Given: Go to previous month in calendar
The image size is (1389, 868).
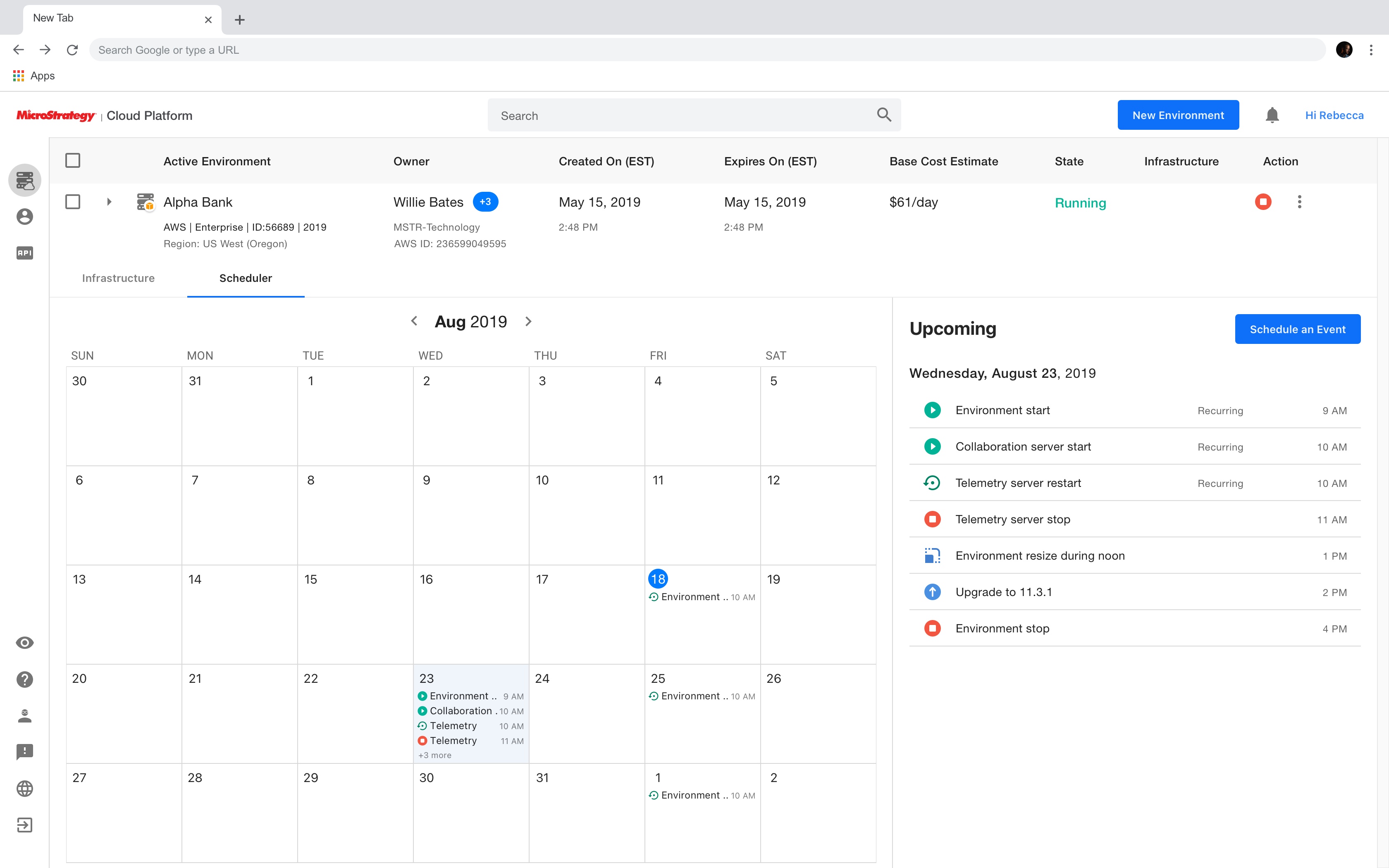Looking at the screenshot, I should click(x=414, y=321).
